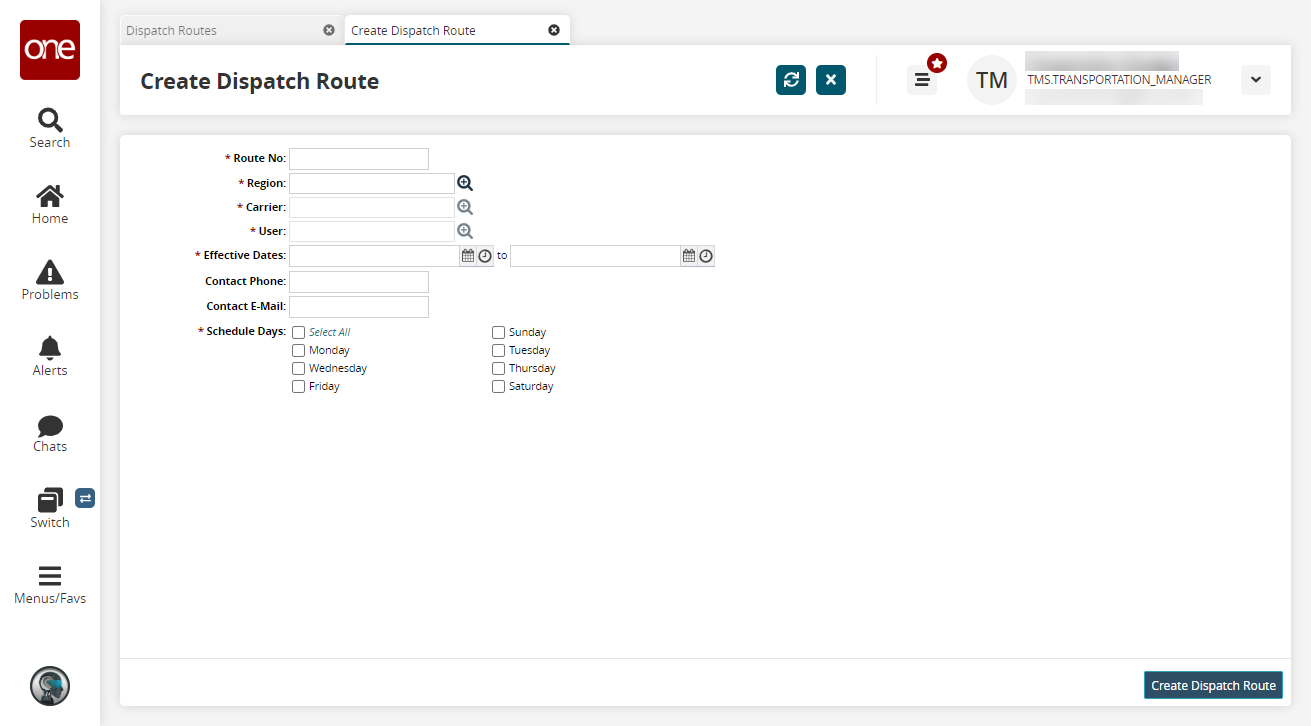This screenshot has height=726, width=1311.
Task: Open the Switch windows icon
Action: tap(50, 500)
